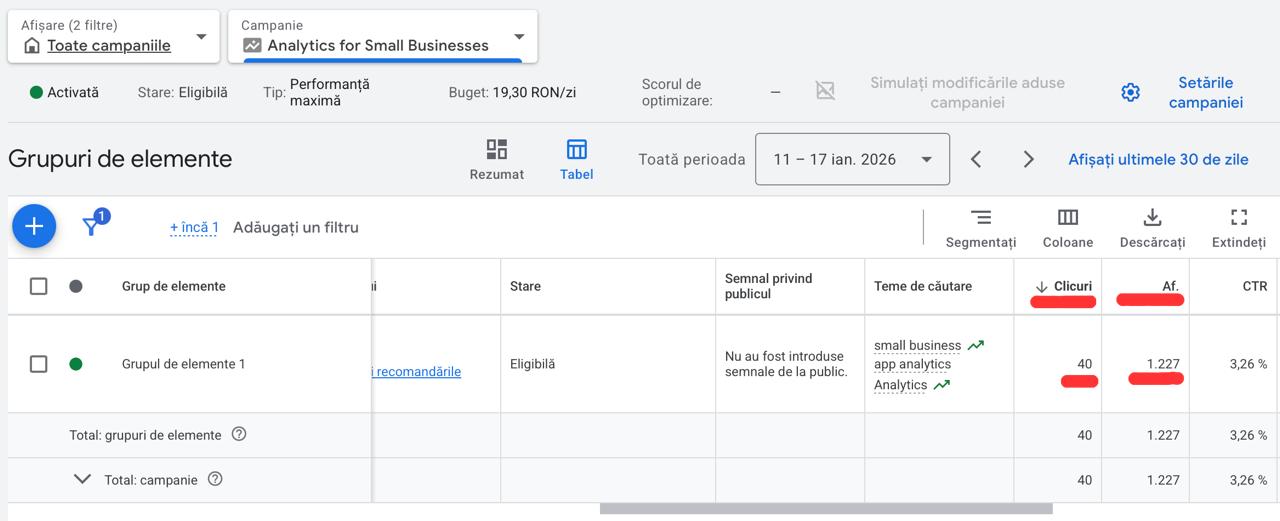Click Afișați ultimele 30 de zile link
The width and height of the screenshot is (1280, 521).
[x=1158, y=159]
